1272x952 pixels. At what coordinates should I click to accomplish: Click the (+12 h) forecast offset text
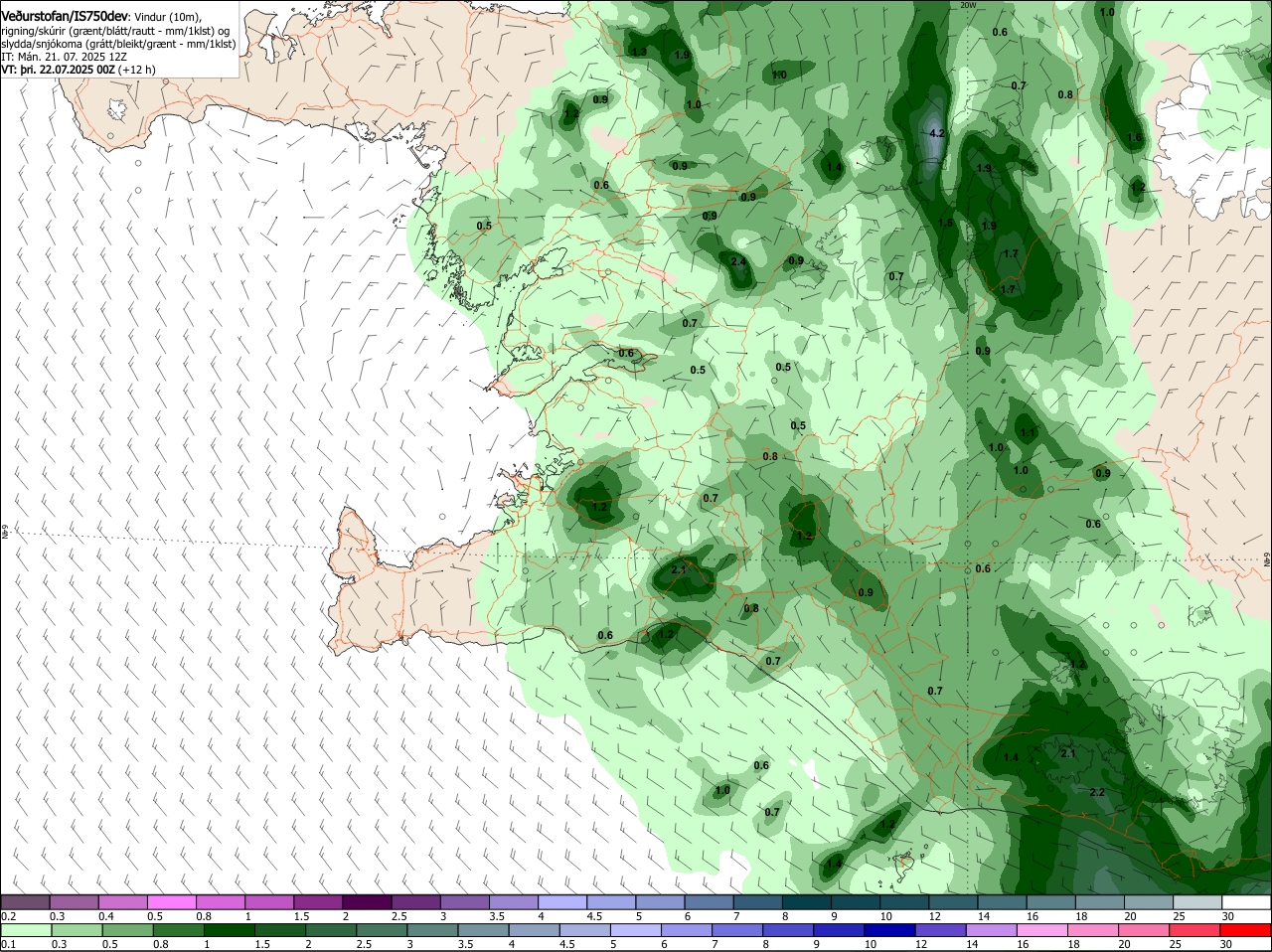click(137, 71)
